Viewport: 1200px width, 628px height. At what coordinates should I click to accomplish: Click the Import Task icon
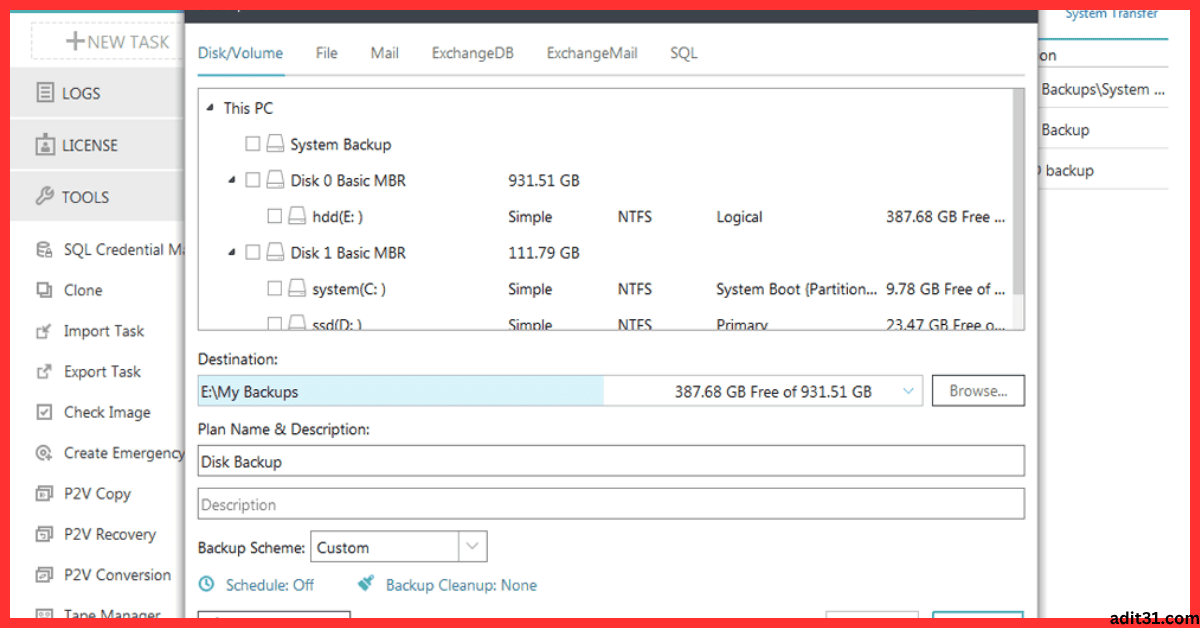coord(100,330)
